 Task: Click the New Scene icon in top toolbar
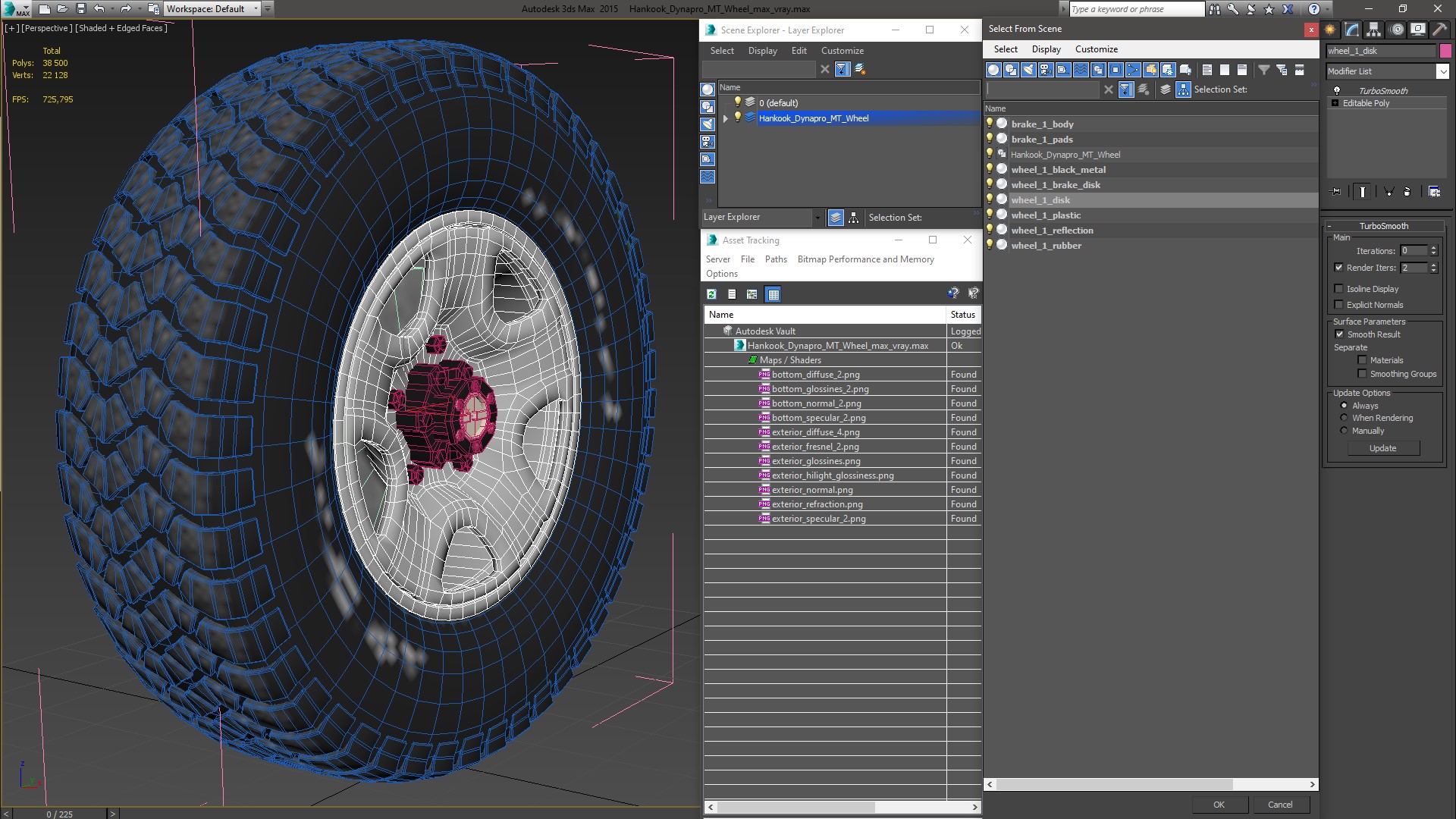45,9
